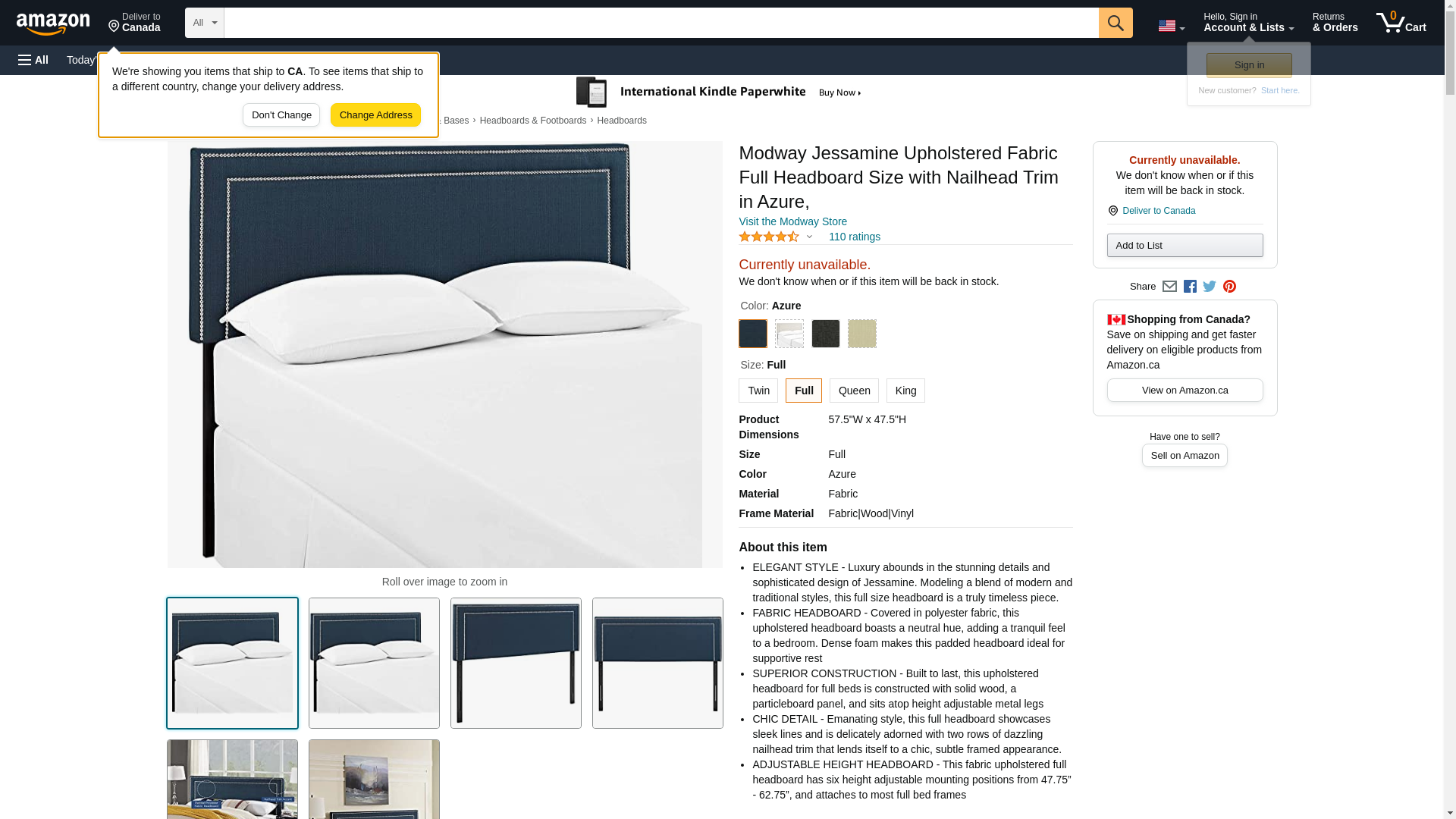Open the All hamburger menu
The width and height of the screenshot is (1456, 819).
[33, 60]
